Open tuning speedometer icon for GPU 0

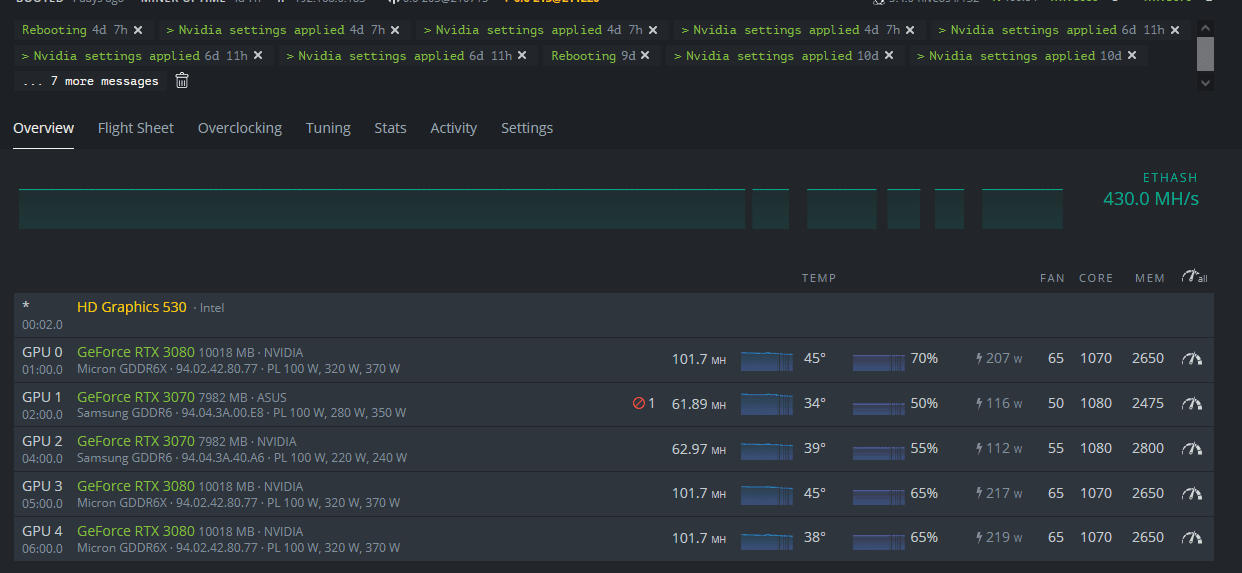1191,358
